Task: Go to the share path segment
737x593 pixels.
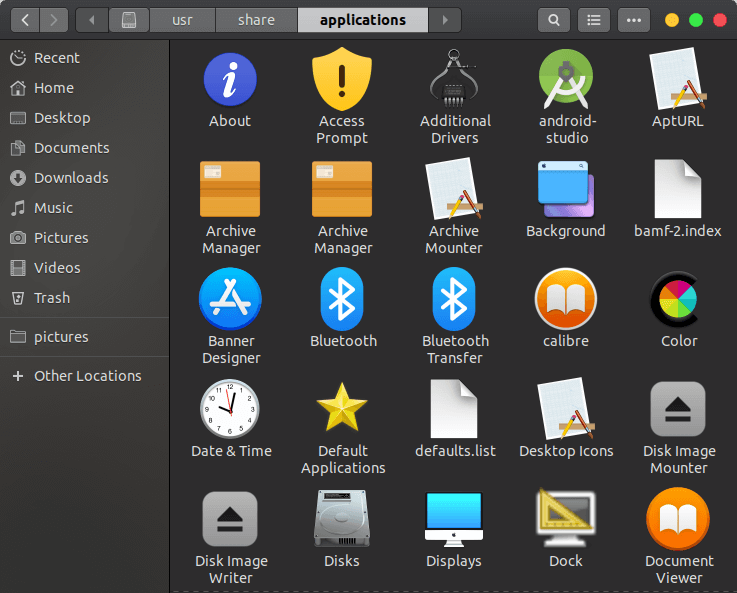Action: click(256, 20)
